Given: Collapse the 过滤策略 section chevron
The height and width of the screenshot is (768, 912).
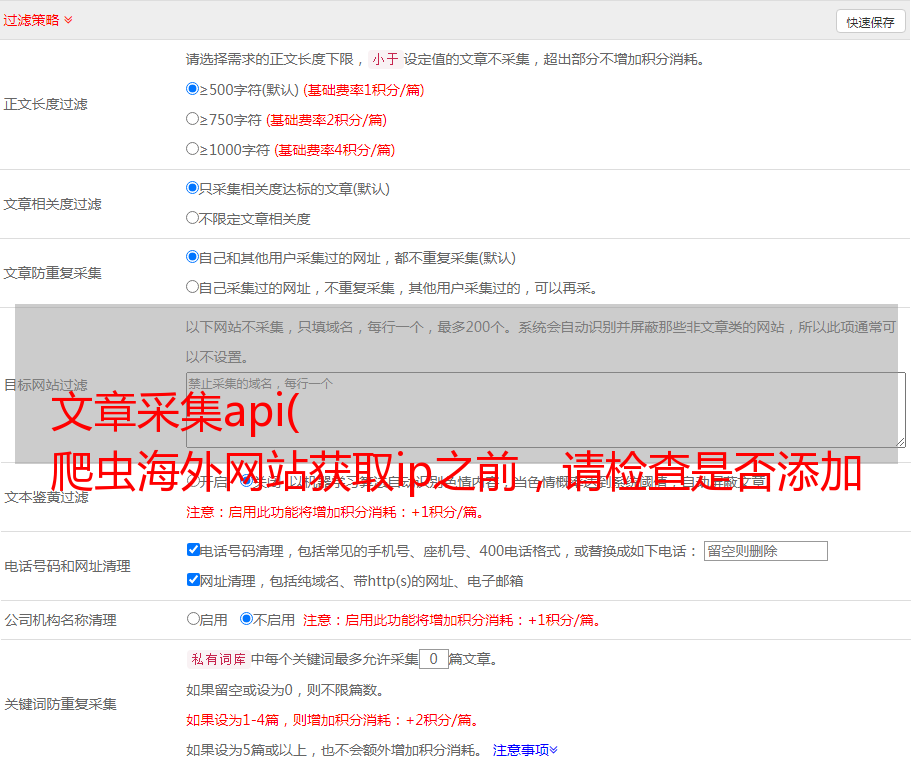Looking at the screenshot, I should pos(68,20).
